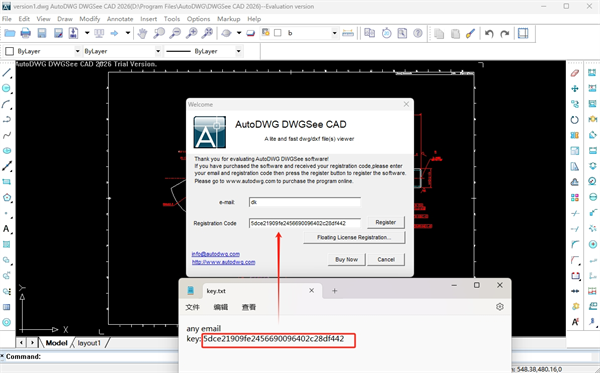Image resolution: width=600 pixels, height=373 pixels.
Task: Click the Match Properties paintbrush icon
Action: 470,33
